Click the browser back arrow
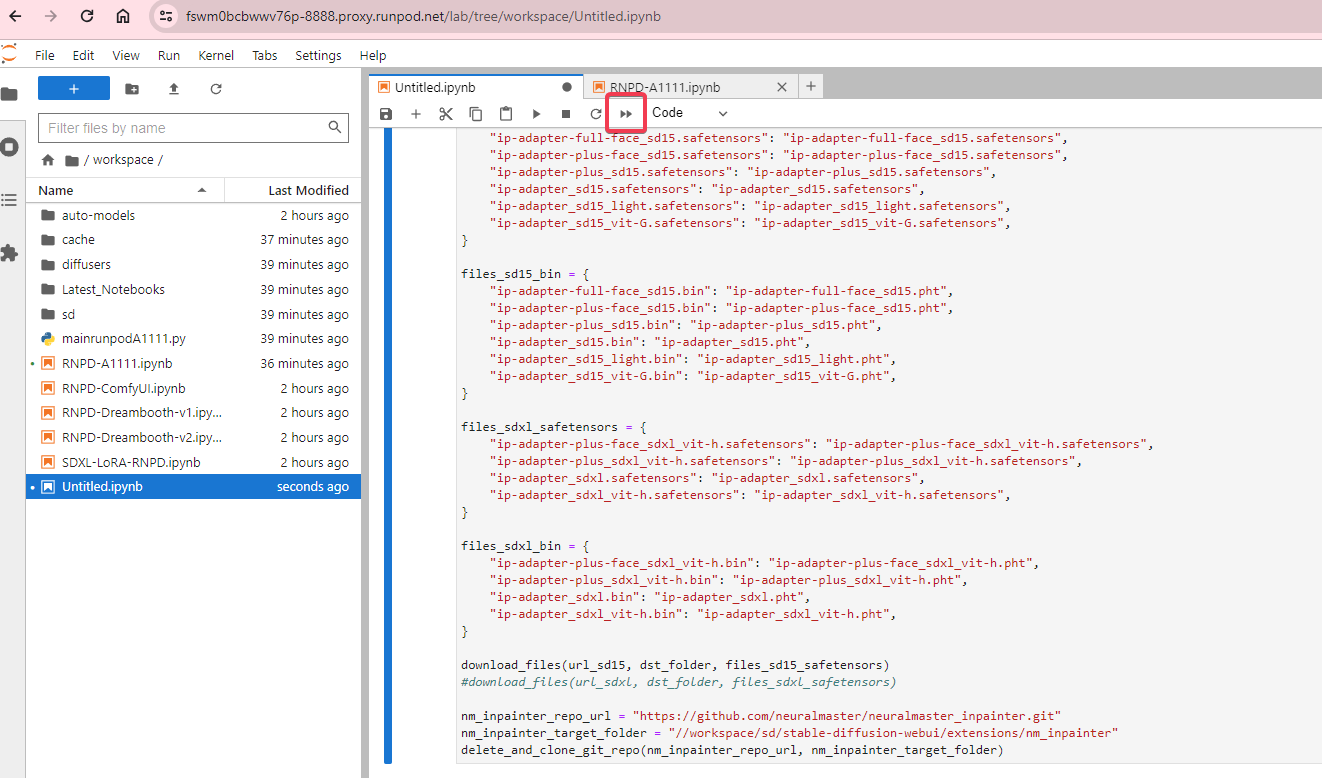1322x778 pixels. (16, 17)
